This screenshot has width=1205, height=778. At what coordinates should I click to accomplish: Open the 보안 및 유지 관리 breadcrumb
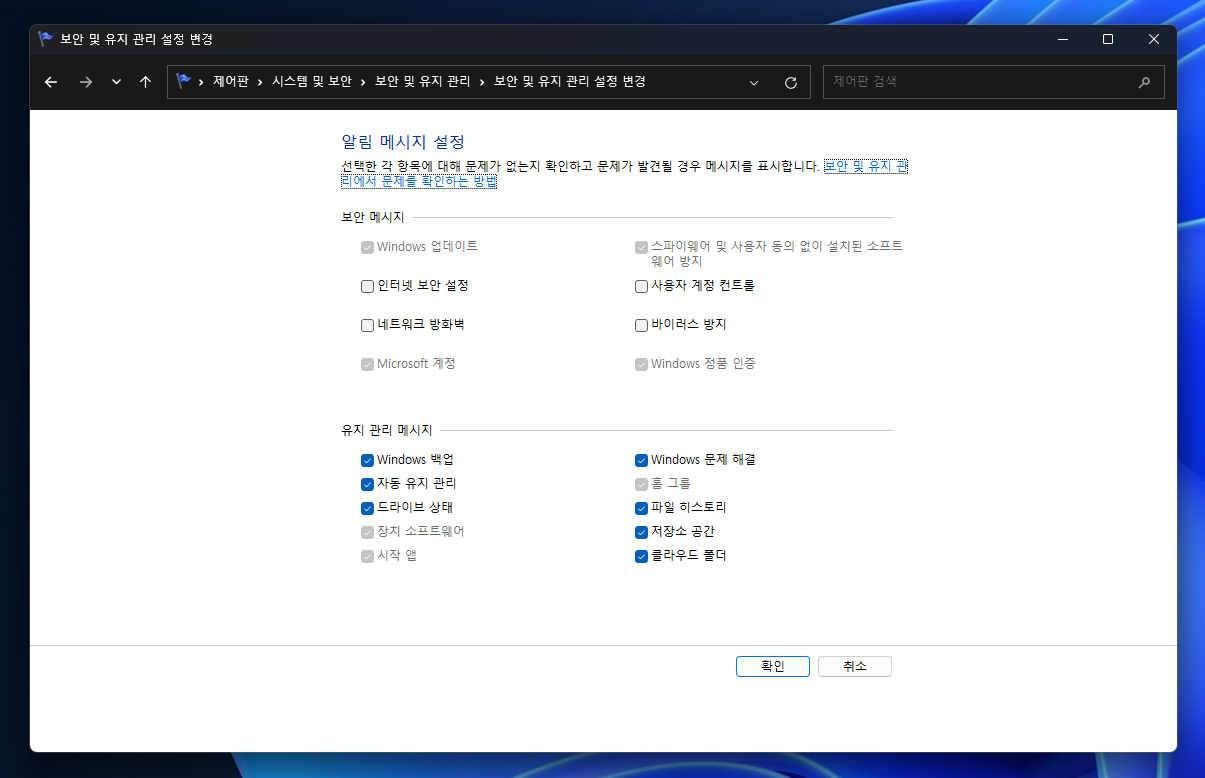pyautogui.click(x=422, y=82)
